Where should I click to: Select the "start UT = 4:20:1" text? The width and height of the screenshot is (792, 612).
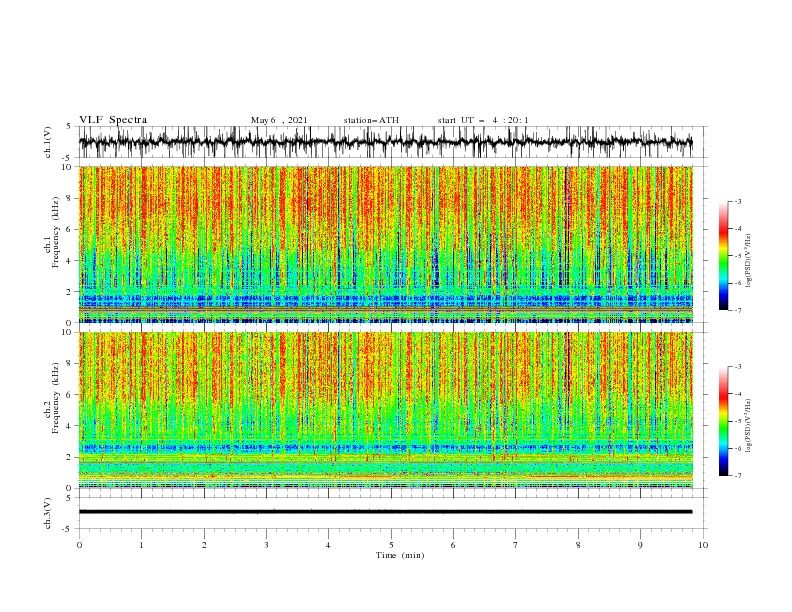483,120
